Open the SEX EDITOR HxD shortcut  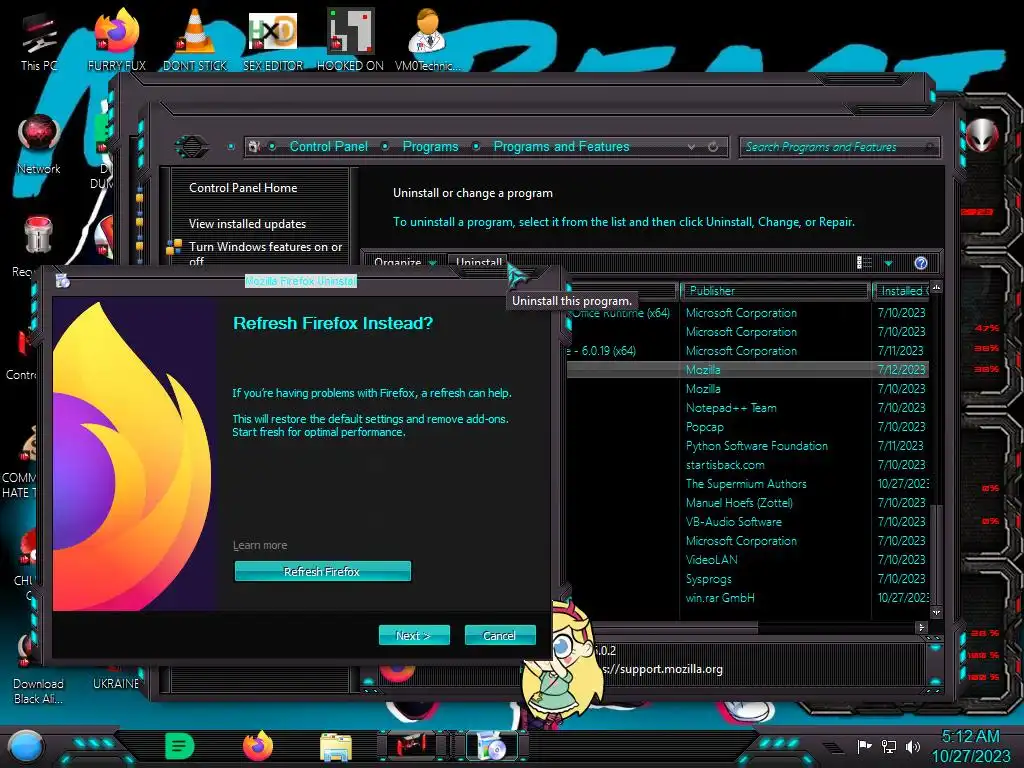(273, 40)
